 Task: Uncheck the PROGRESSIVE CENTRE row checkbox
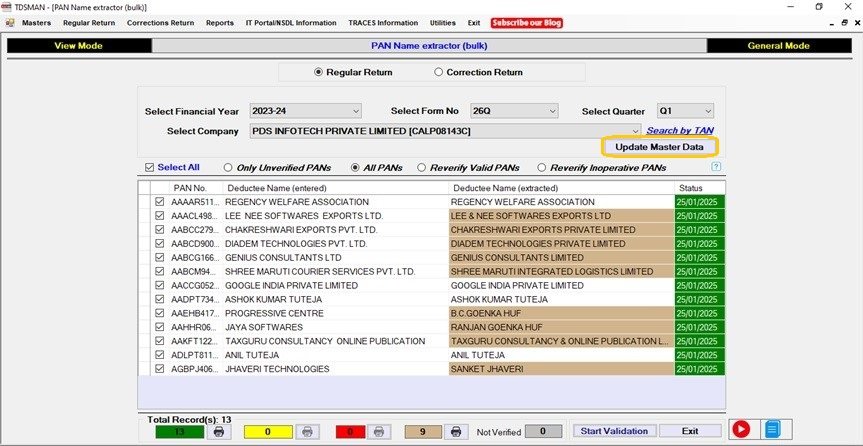(160, 313)
